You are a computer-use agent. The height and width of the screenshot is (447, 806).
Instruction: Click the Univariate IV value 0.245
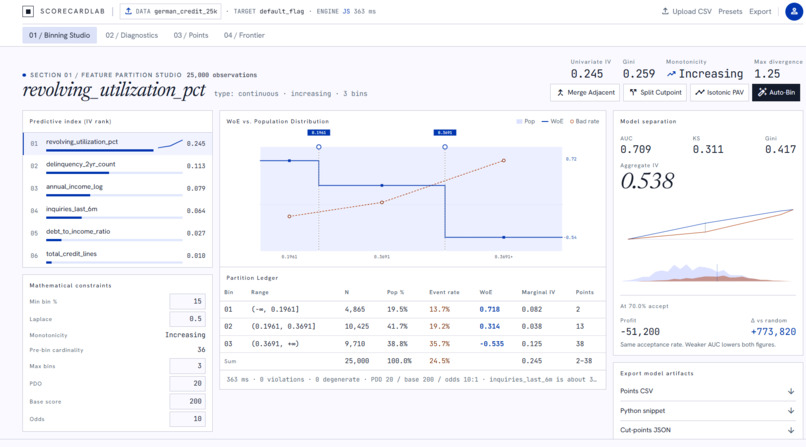(x=587, y=74)
